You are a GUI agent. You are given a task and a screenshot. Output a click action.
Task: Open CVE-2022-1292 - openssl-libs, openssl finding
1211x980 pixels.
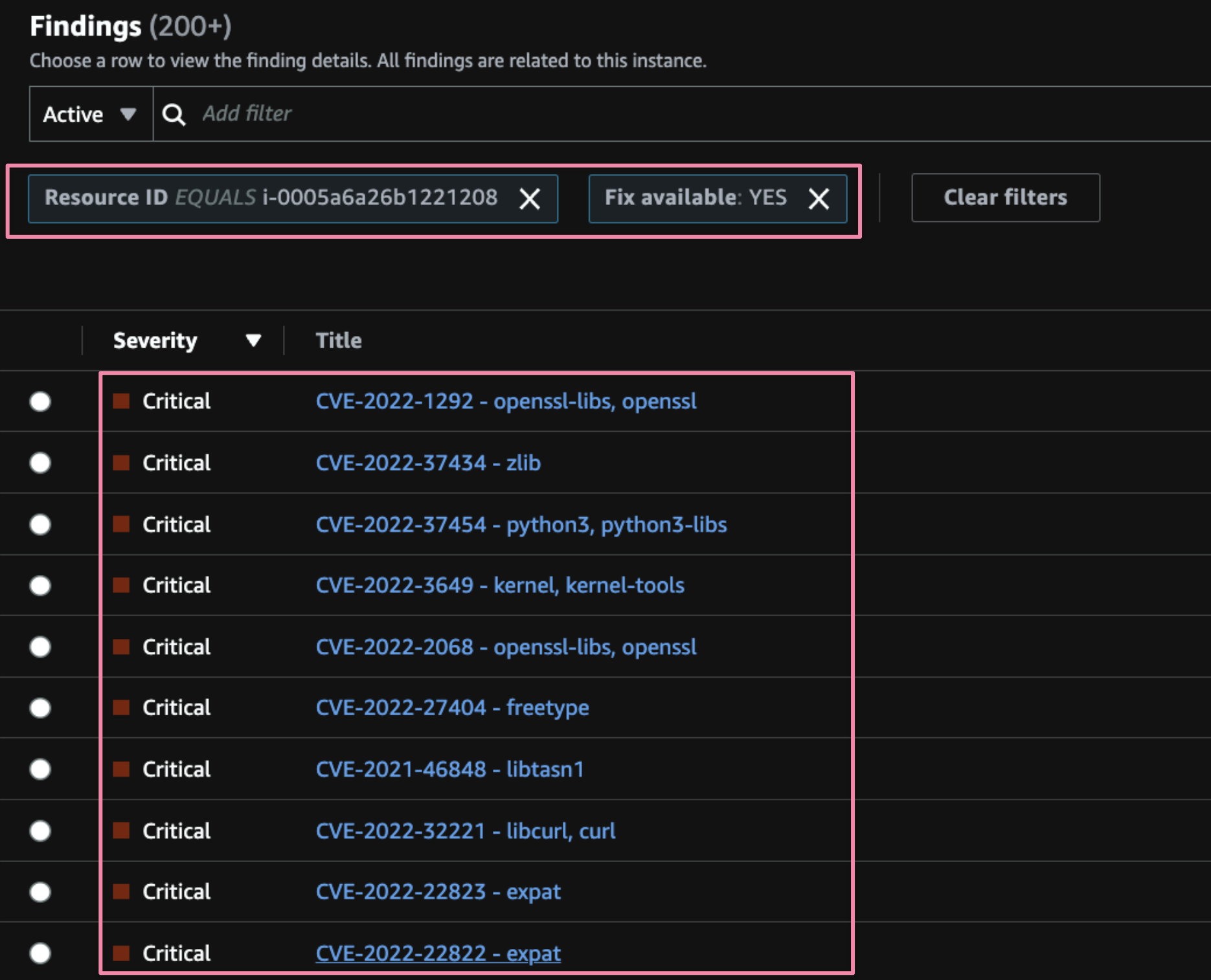tap(506, 401)
